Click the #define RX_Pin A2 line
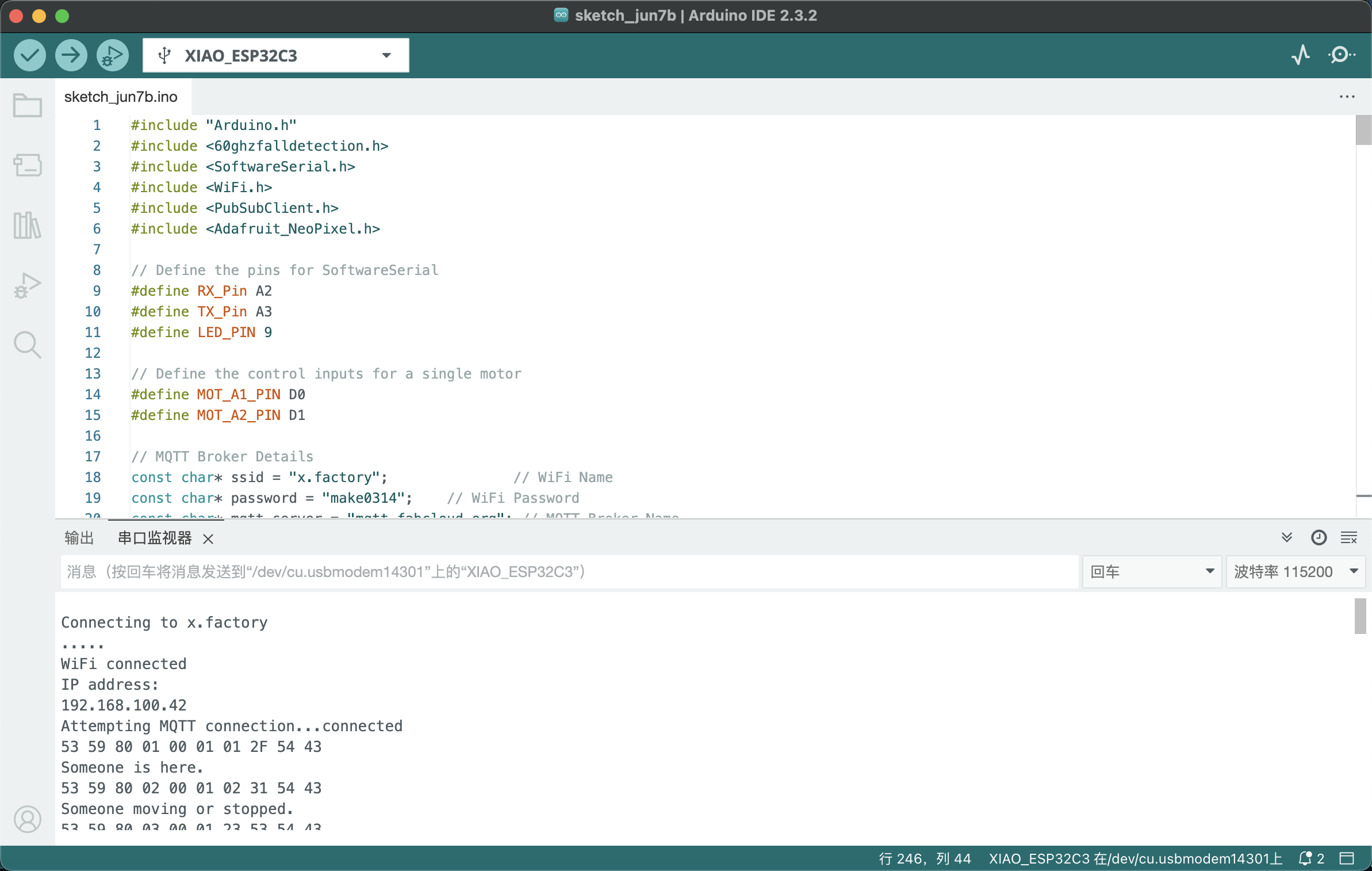Screen dimensions: 1372x871 201,291
